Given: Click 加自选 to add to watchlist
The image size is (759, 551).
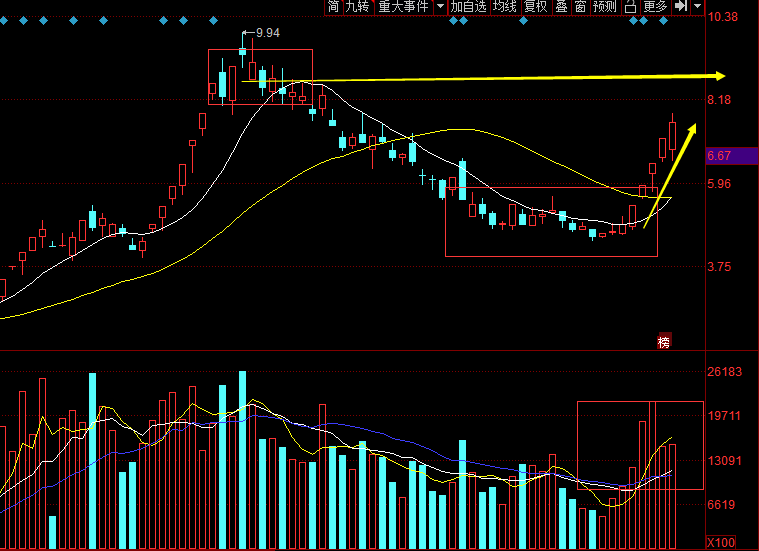Looking at the screenshot, I should pos(469,7).
